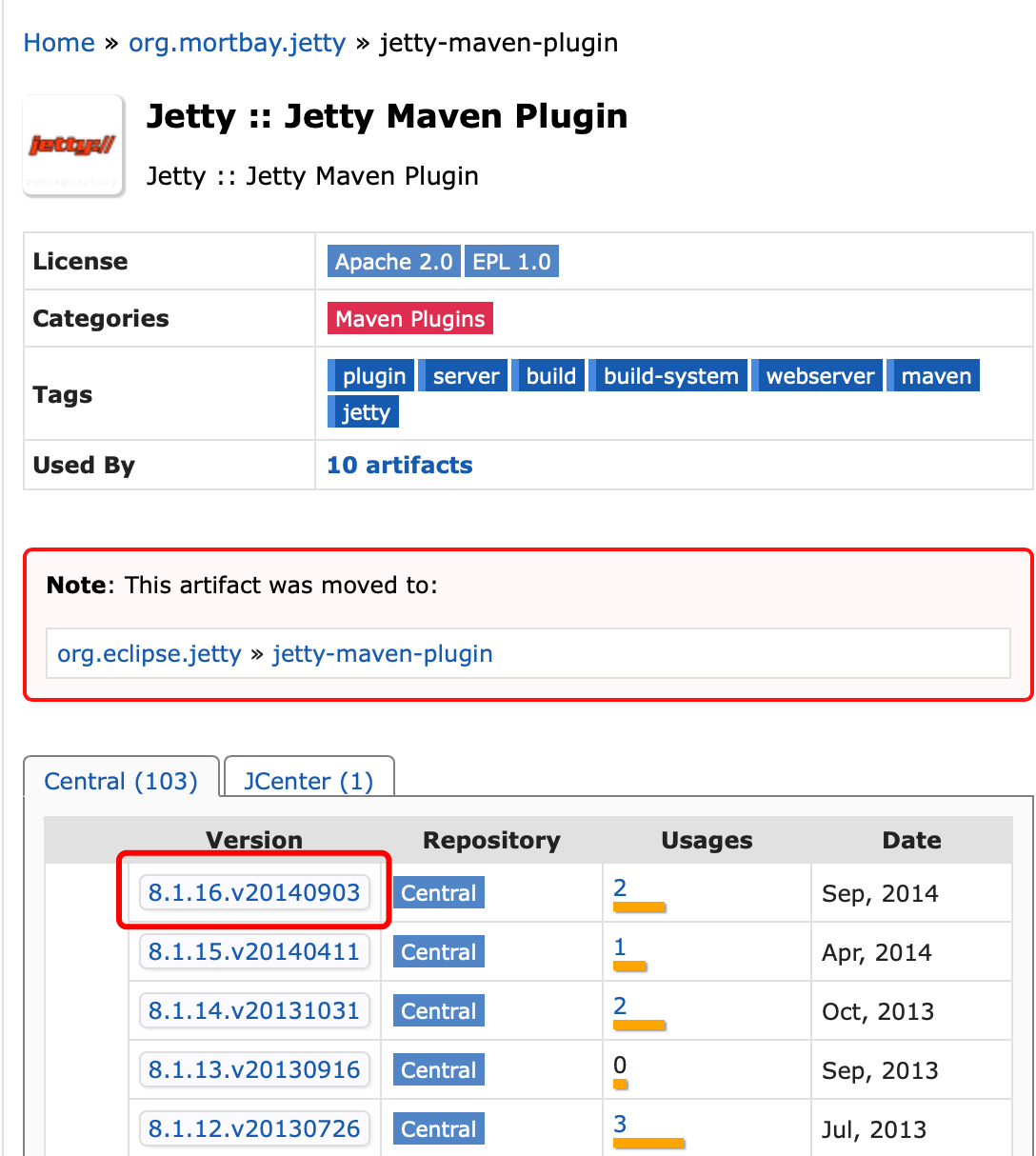
Task: Follow the moved jetty-maven-plugin link
Action: click(383, 654)
